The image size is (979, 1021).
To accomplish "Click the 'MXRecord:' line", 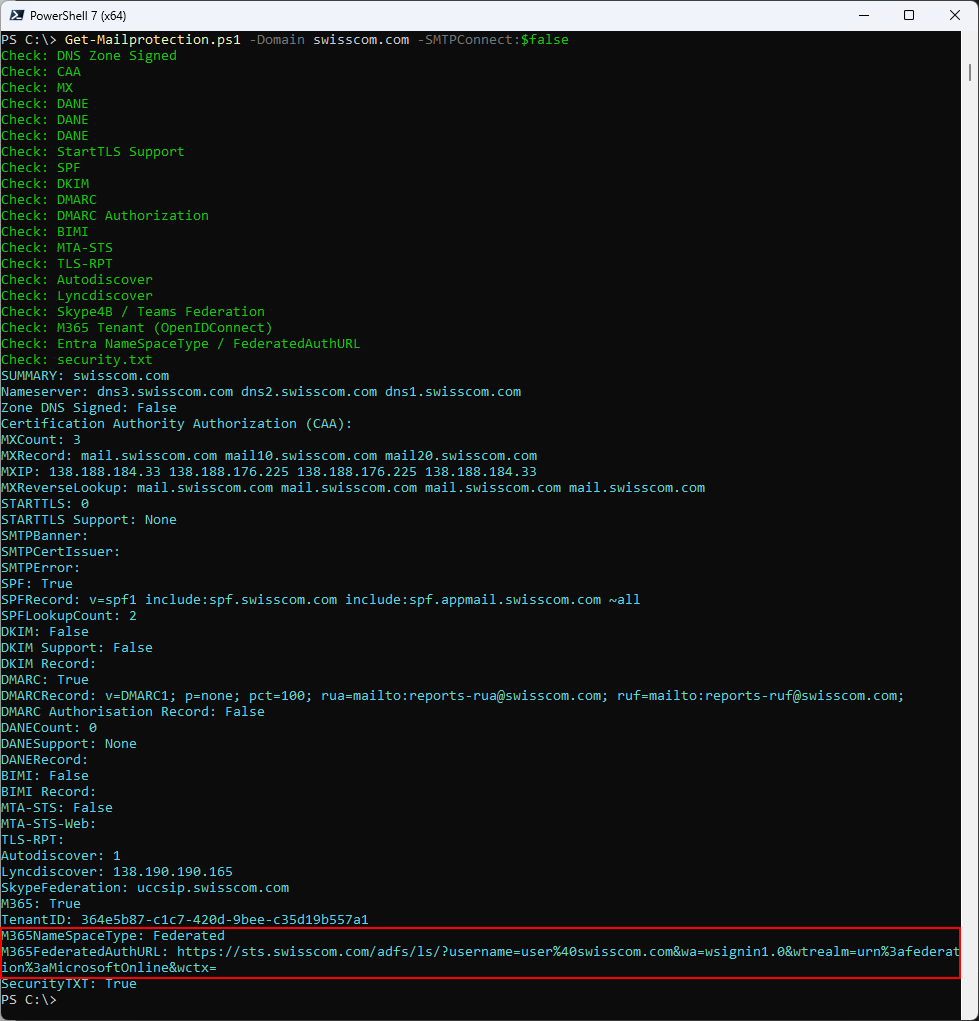I will click(x=269, y=456).
